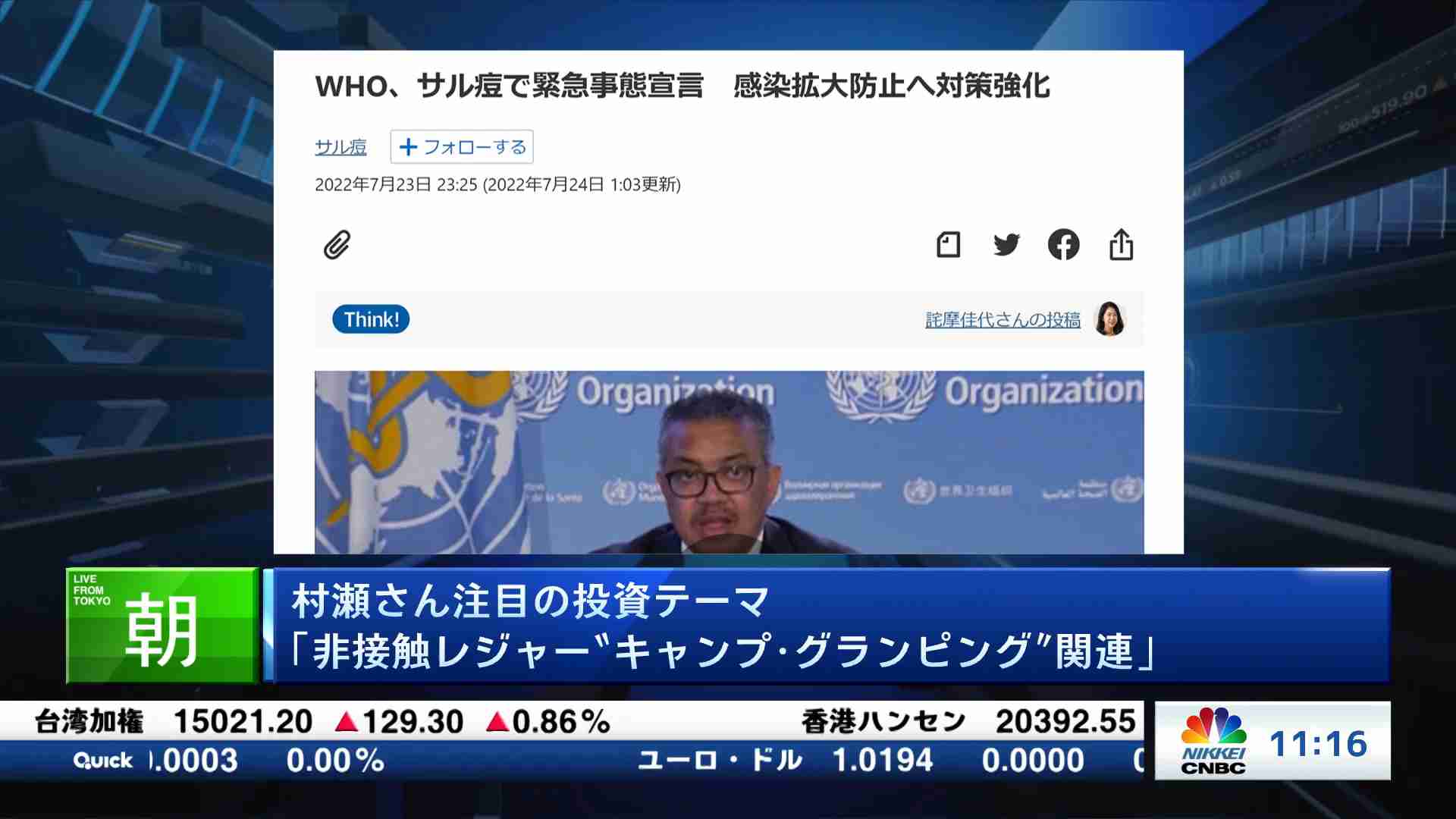The image size is (1456, 819).
Task: Click the Quick logo in ticker
Action: (x=102, y=761)
